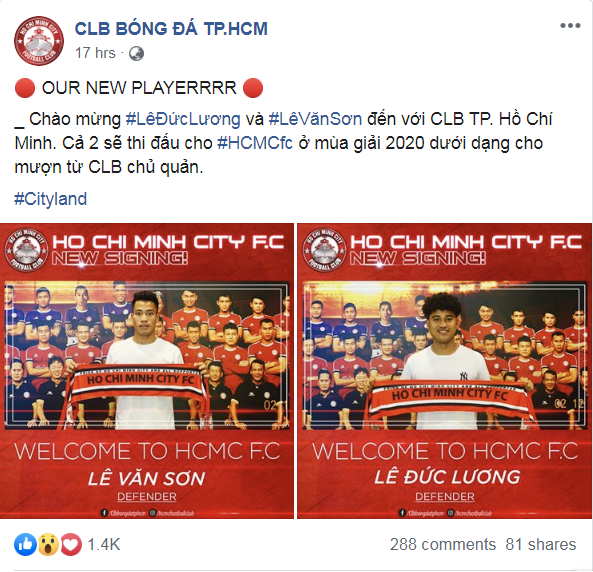
Task: View the 1.4K reactions list
Action: pos(104,545)
